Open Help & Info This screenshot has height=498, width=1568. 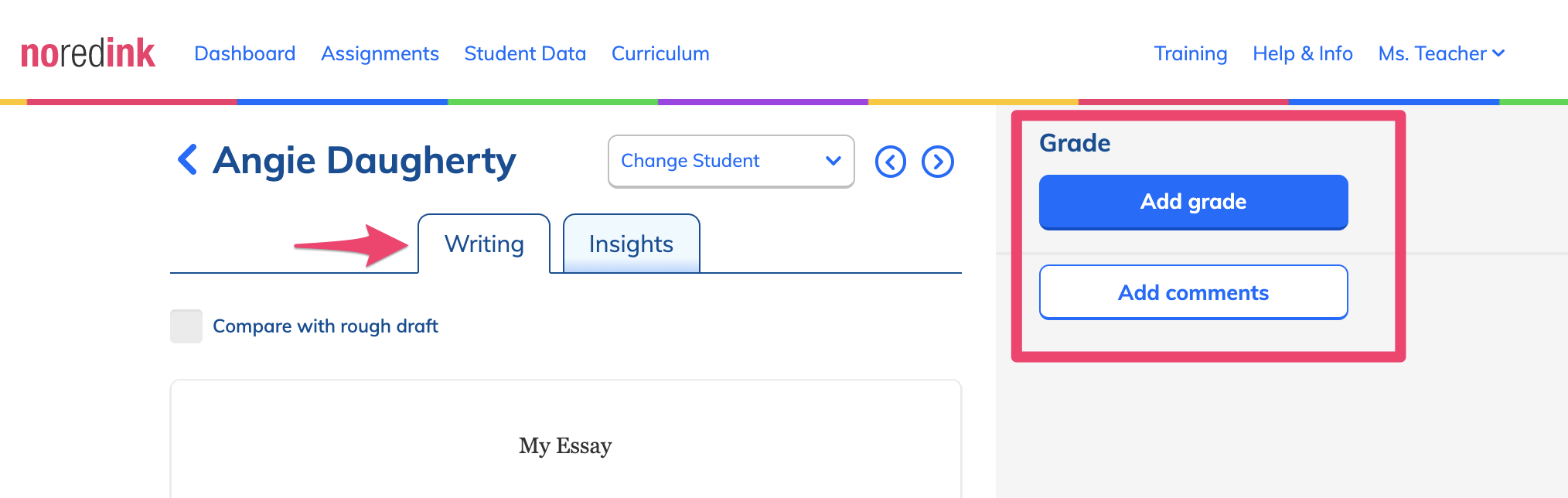tap(1303, 53)
